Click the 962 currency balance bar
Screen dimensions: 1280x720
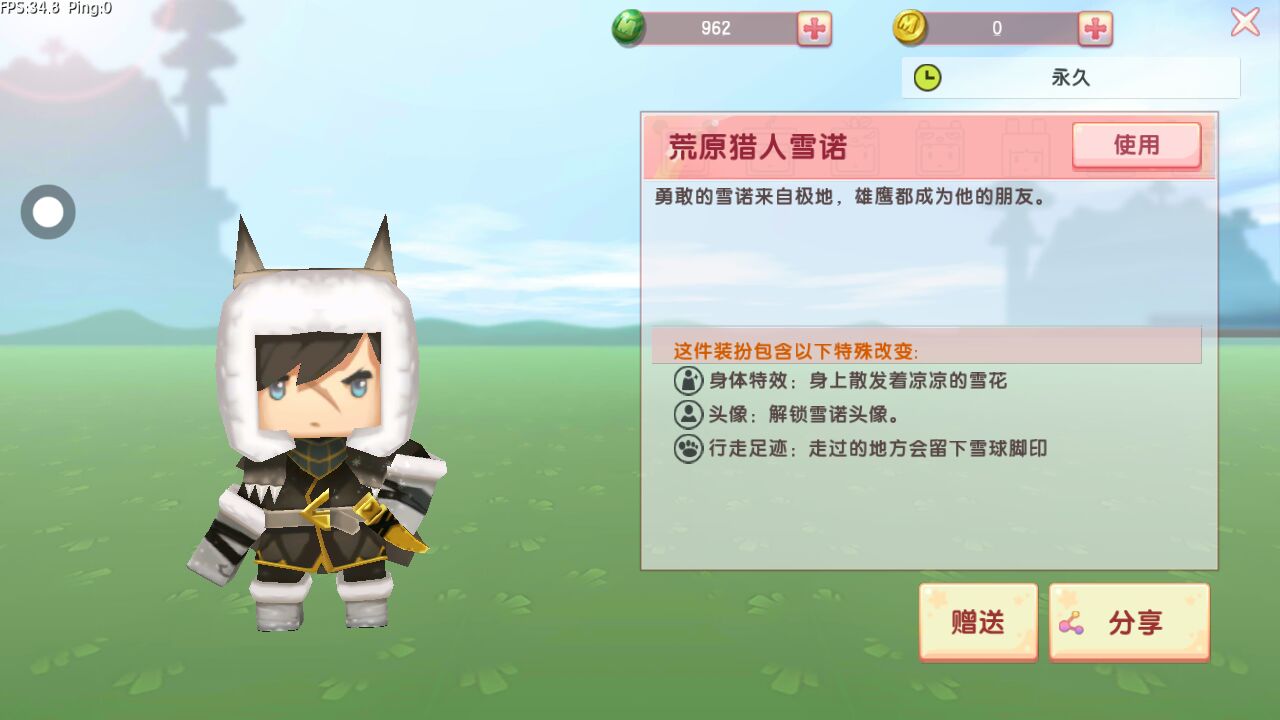721,28
